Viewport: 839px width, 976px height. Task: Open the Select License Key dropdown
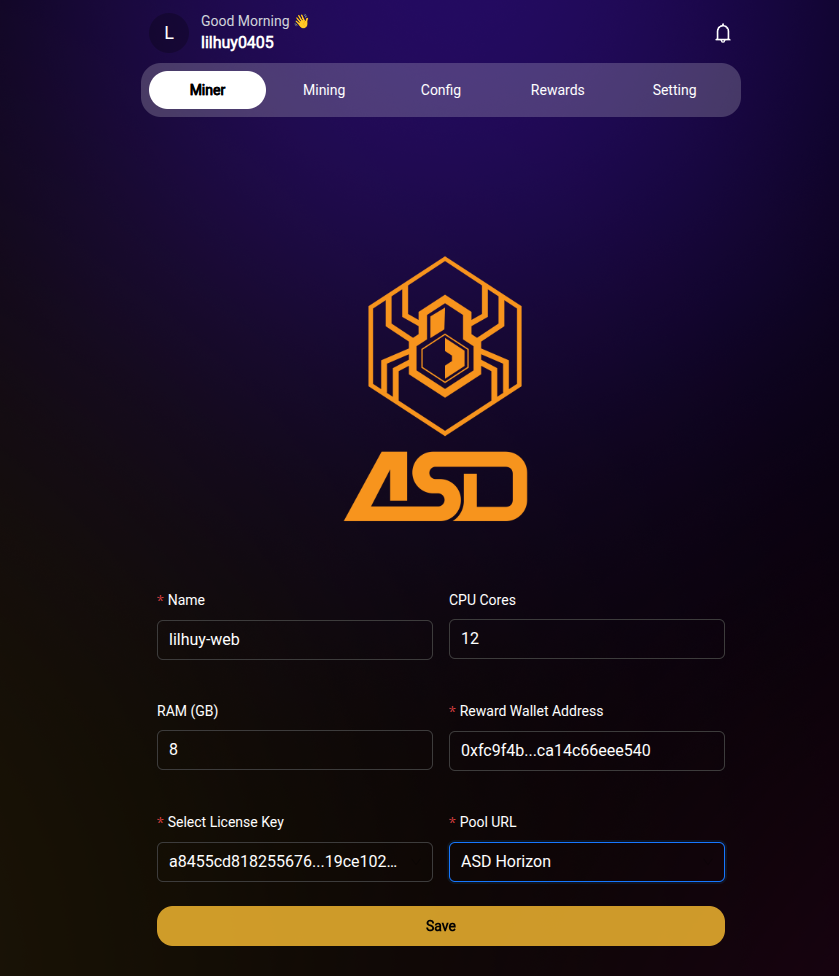point(294,861)
